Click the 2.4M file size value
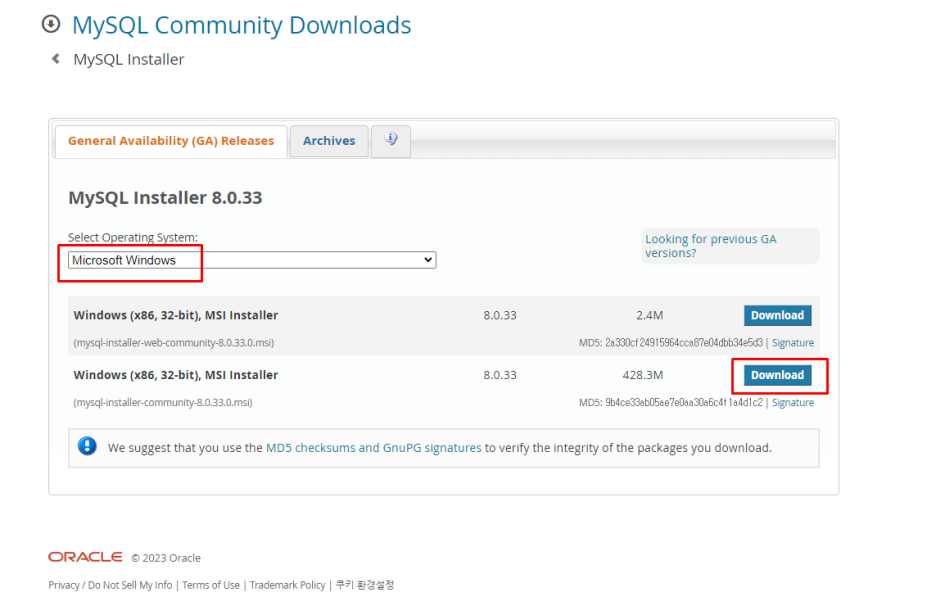 [649, 315]
